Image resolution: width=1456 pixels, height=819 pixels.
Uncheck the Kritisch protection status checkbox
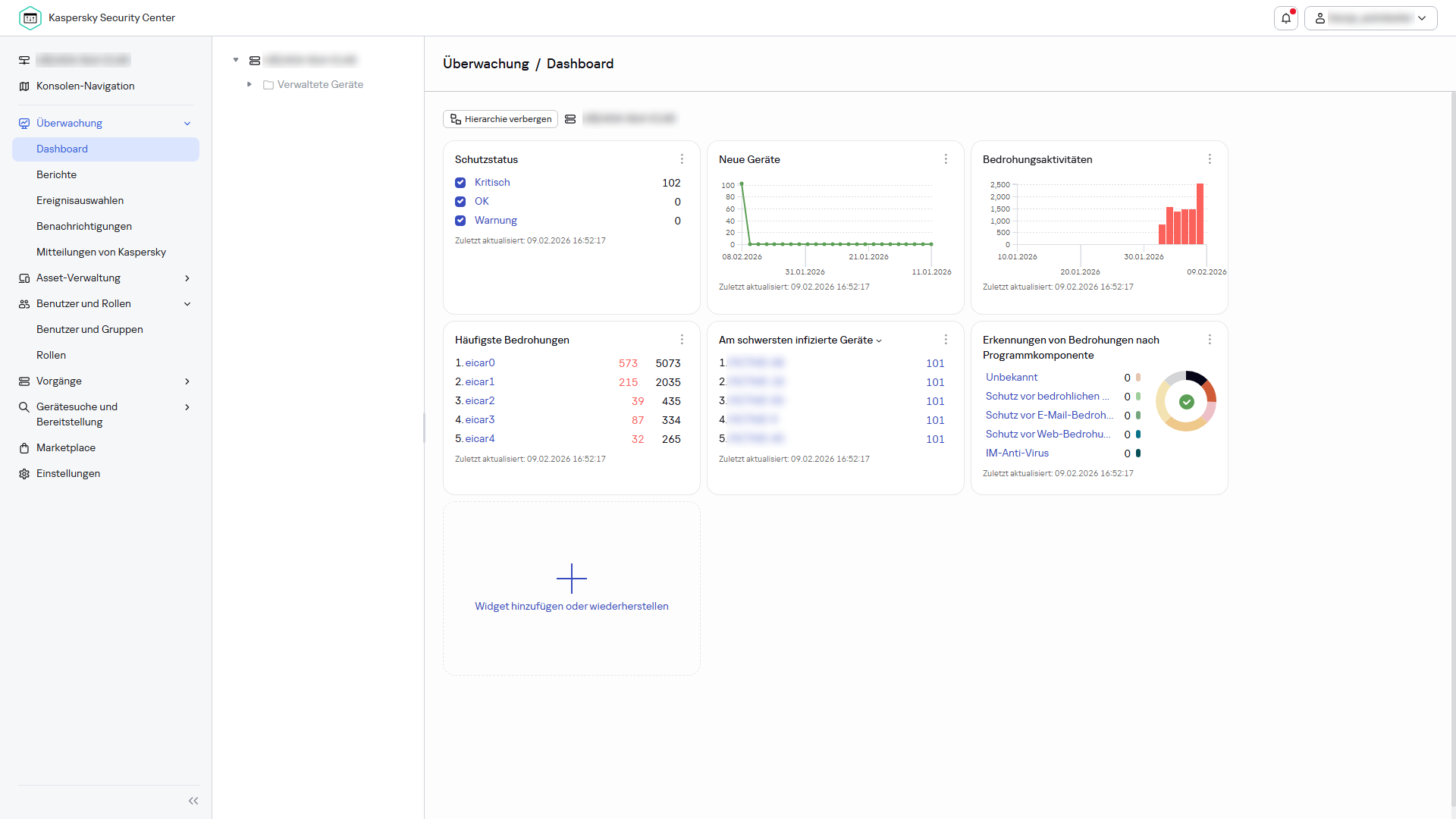460,182
